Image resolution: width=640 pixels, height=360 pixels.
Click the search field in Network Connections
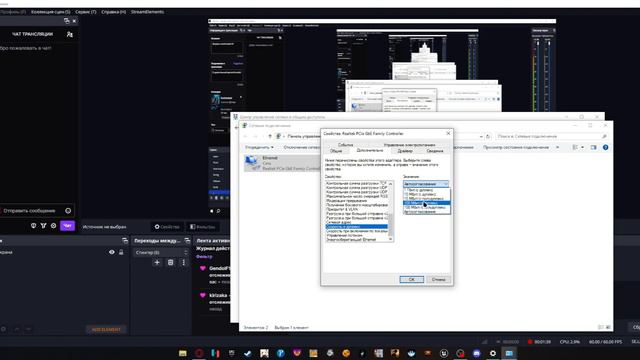coord(551,136)
